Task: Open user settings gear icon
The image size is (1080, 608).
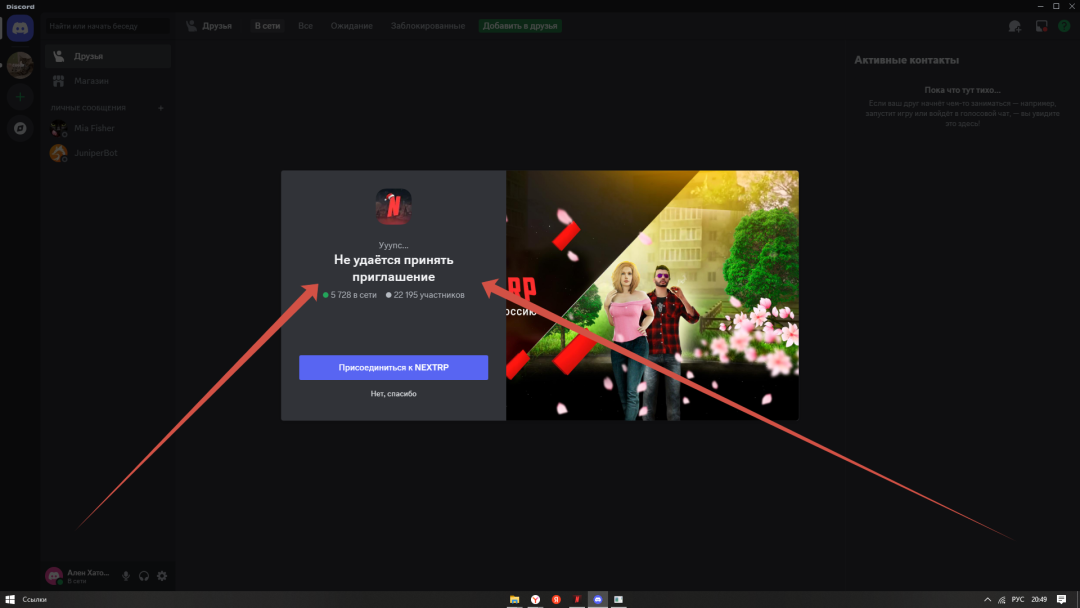Action: (162, 576)
